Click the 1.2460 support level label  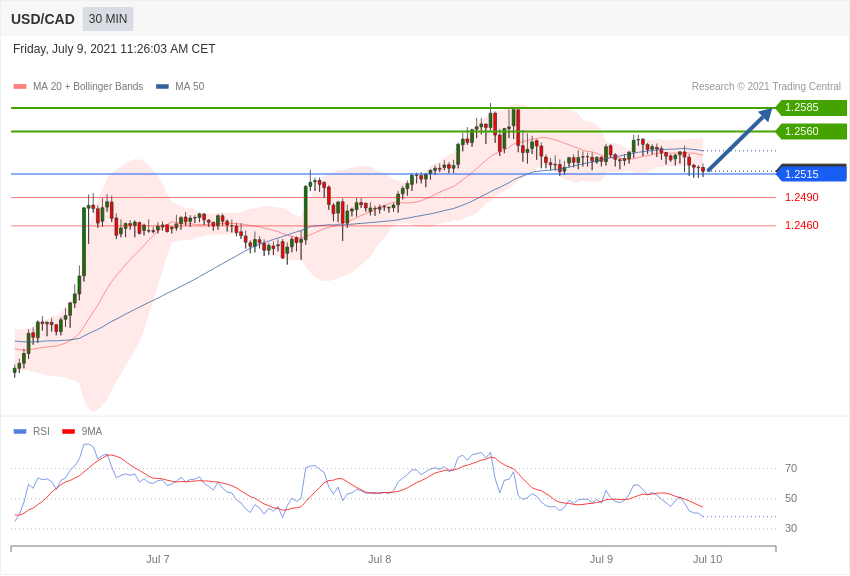(x=802, y=225)
